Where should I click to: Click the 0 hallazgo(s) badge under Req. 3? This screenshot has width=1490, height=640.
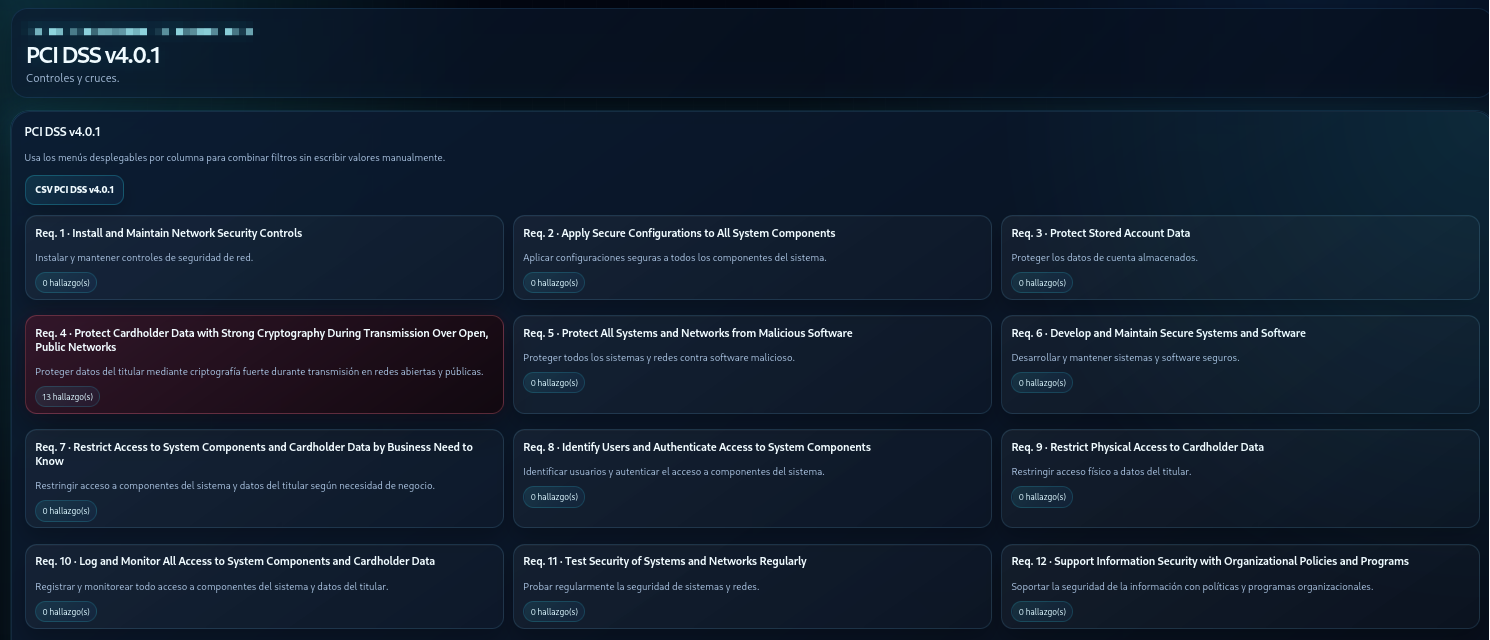(x=1042, y=283)
